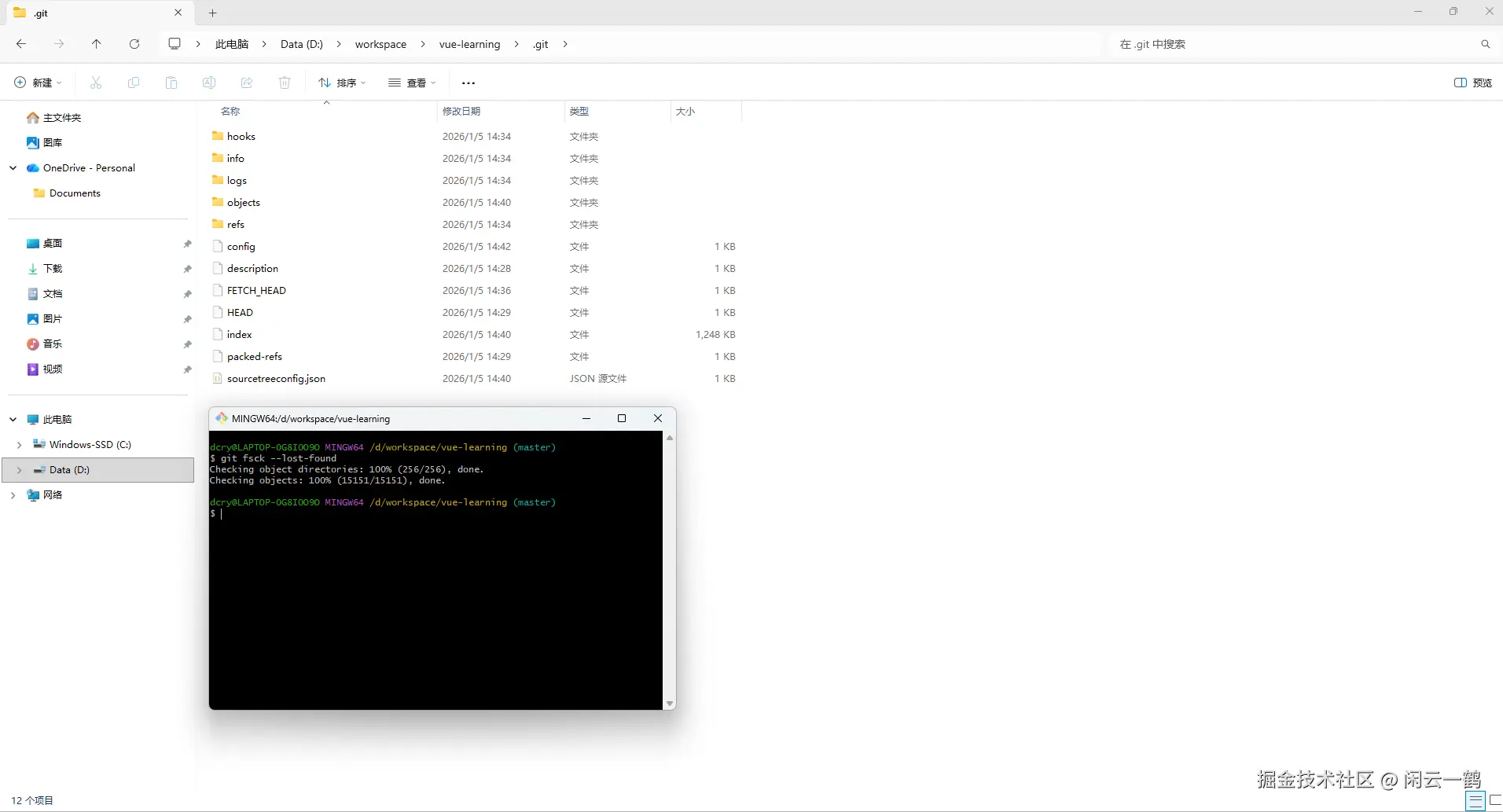Collapse the OneDrive - Personal tree node
Viewport: 1503px width, 812px height.
[13, 168]
